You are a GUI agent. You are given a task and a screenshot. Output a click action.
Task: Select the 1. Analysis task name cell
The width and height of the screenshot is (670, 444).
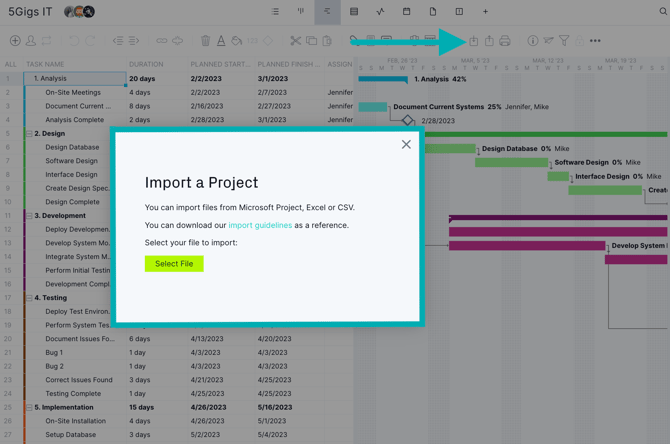pos(75,79)
